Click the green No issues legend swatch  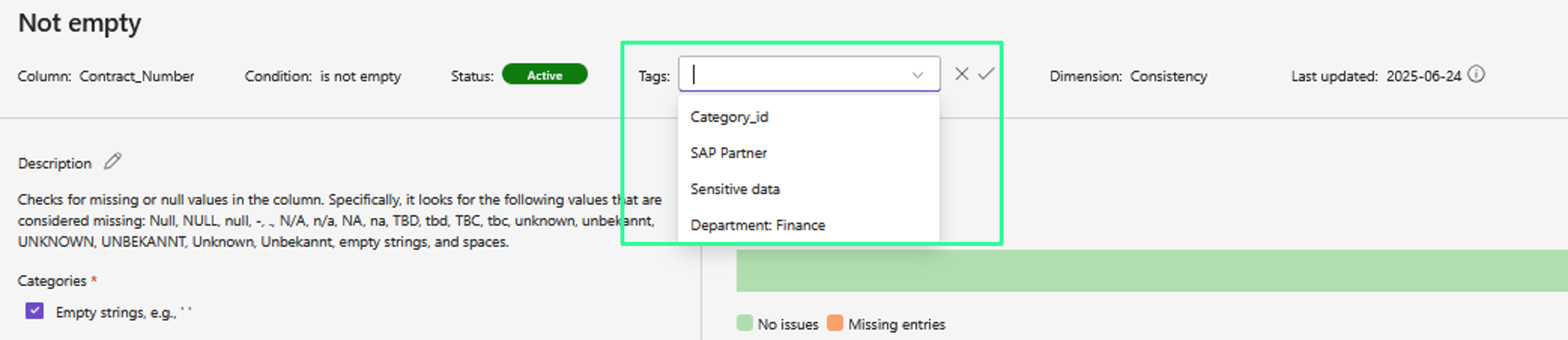coord(745,323)
